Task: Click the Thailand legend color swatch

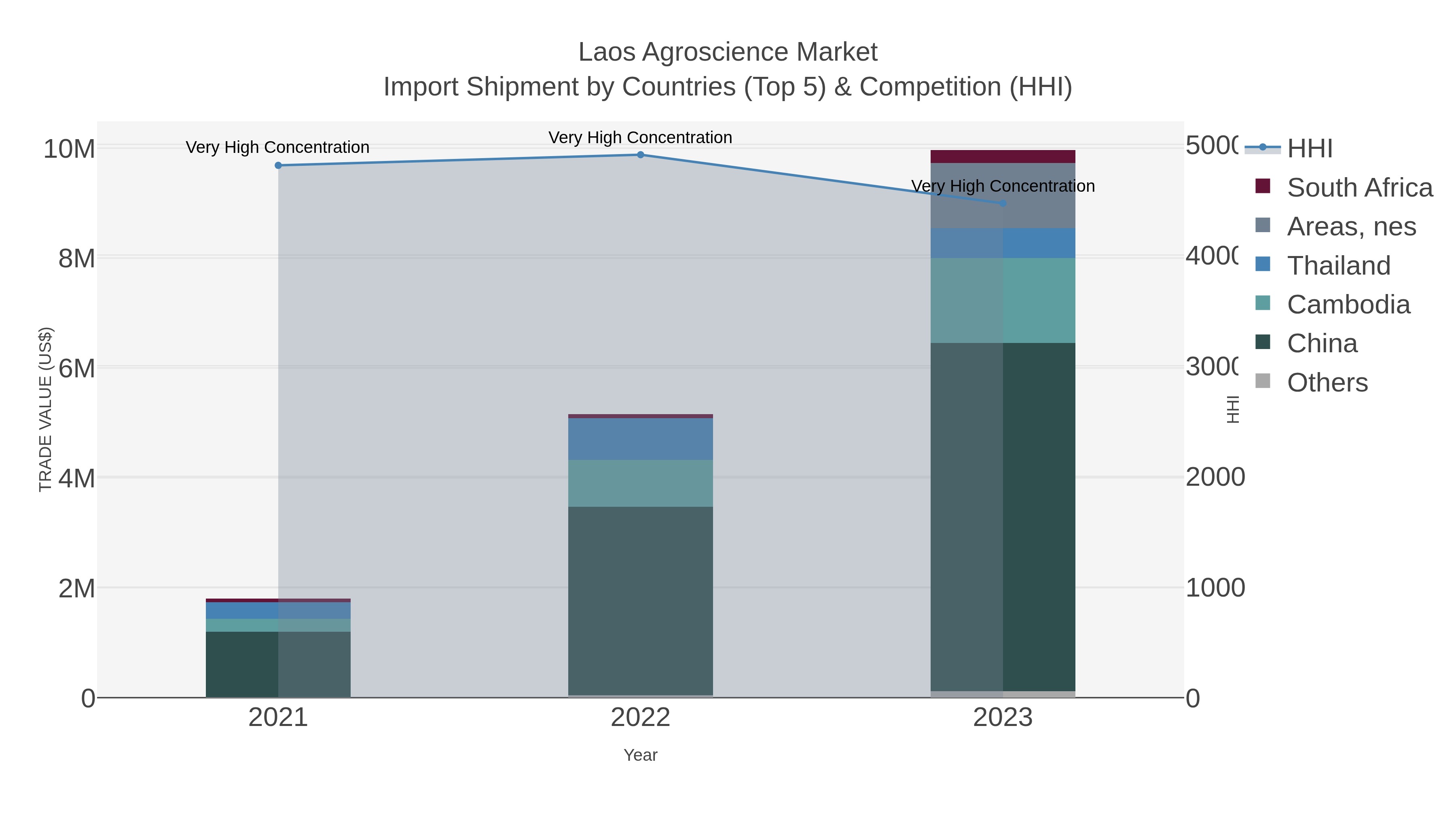Action: pos(1263,264)
